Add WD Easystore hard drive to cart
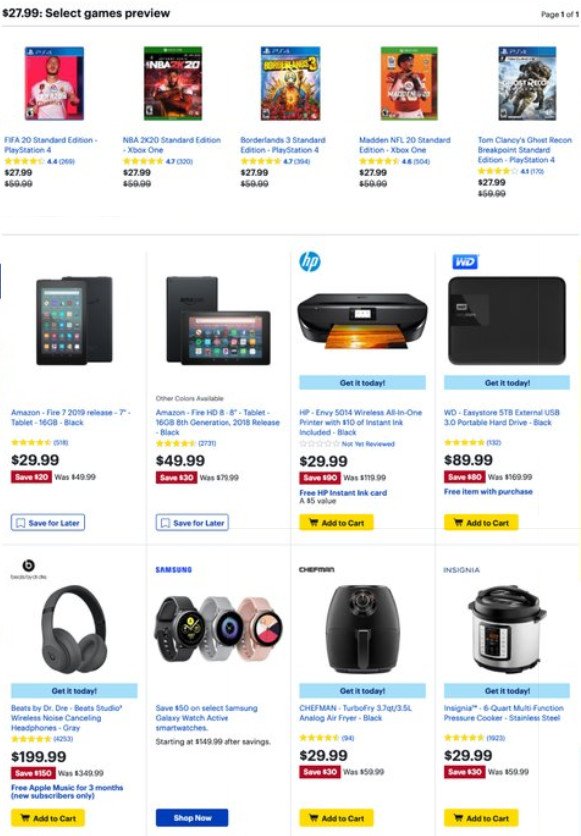 [481, 523]
